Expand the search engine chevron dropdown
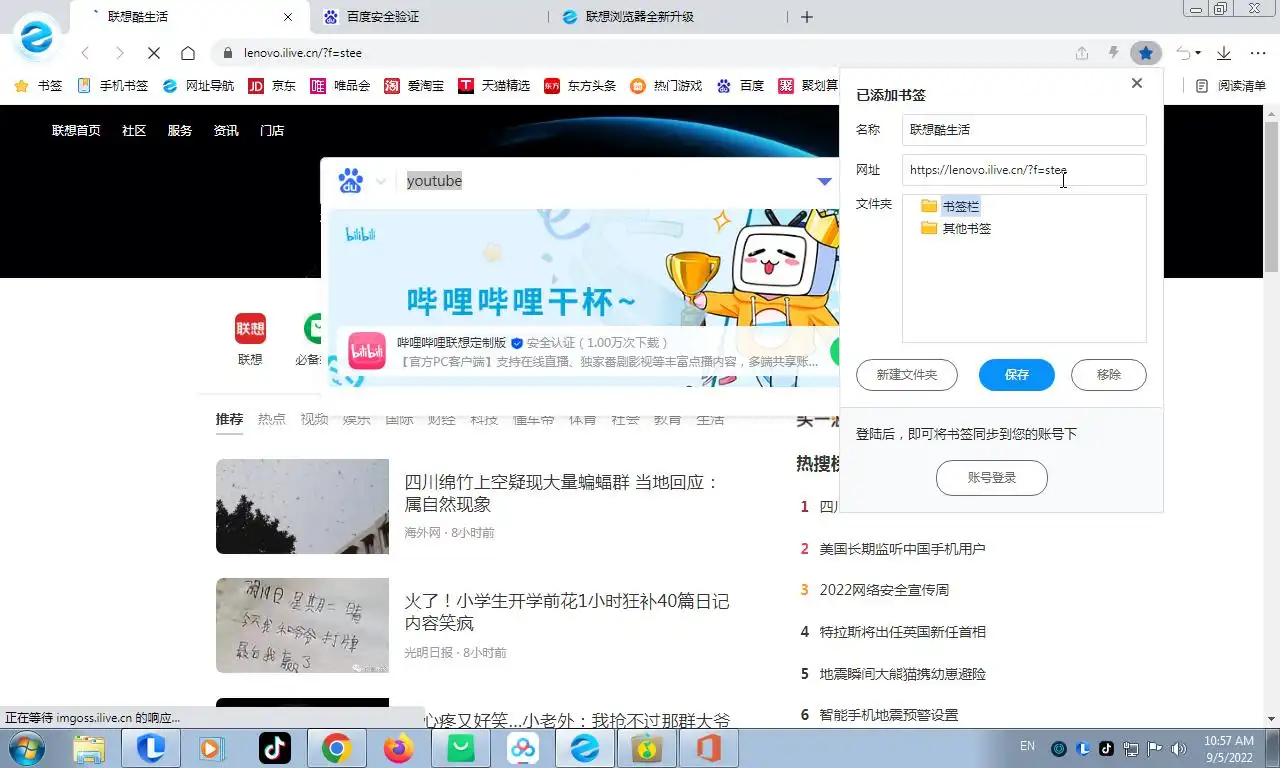This screenshot has height=768, width=1280. (x=381, y=182)
